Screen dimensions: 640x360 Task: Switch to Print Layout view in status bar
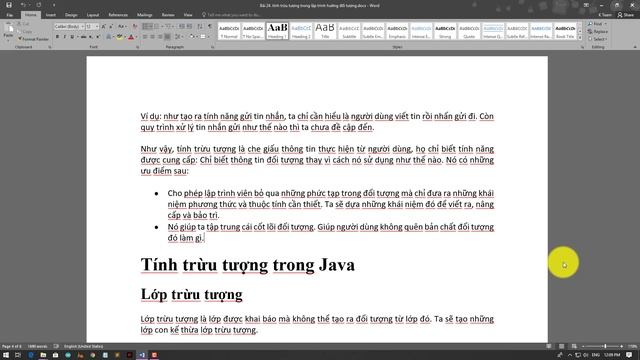pyautogui.click(x=562, y=346)
